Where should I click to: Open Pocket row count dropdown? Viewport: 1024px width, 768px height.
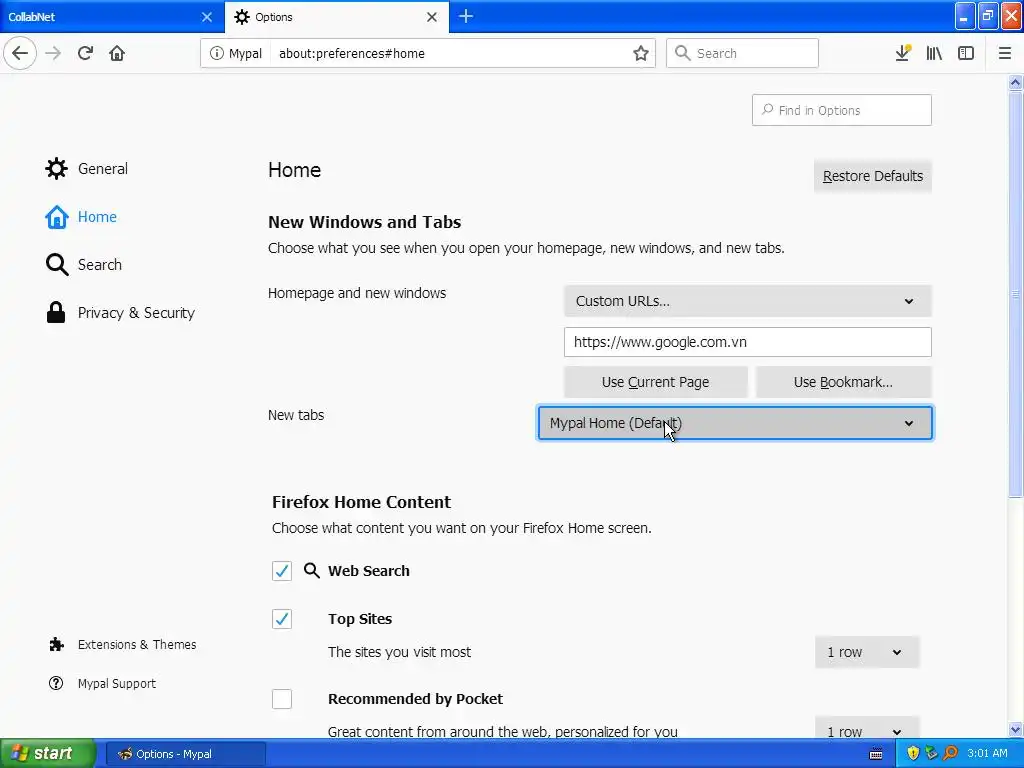(x=867, y=728)
